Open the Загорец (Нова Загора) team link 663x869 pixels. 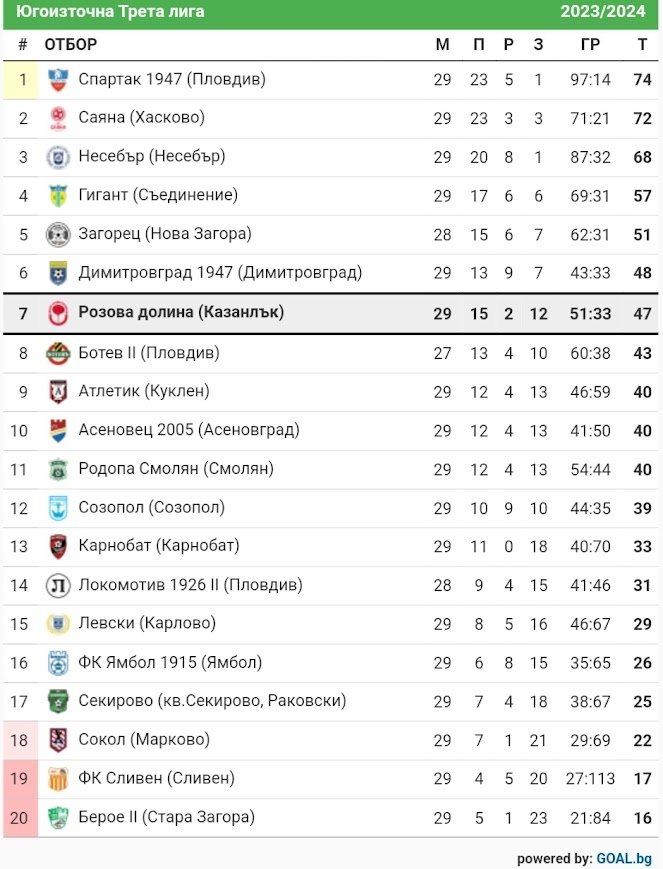[x=165, y=234]
